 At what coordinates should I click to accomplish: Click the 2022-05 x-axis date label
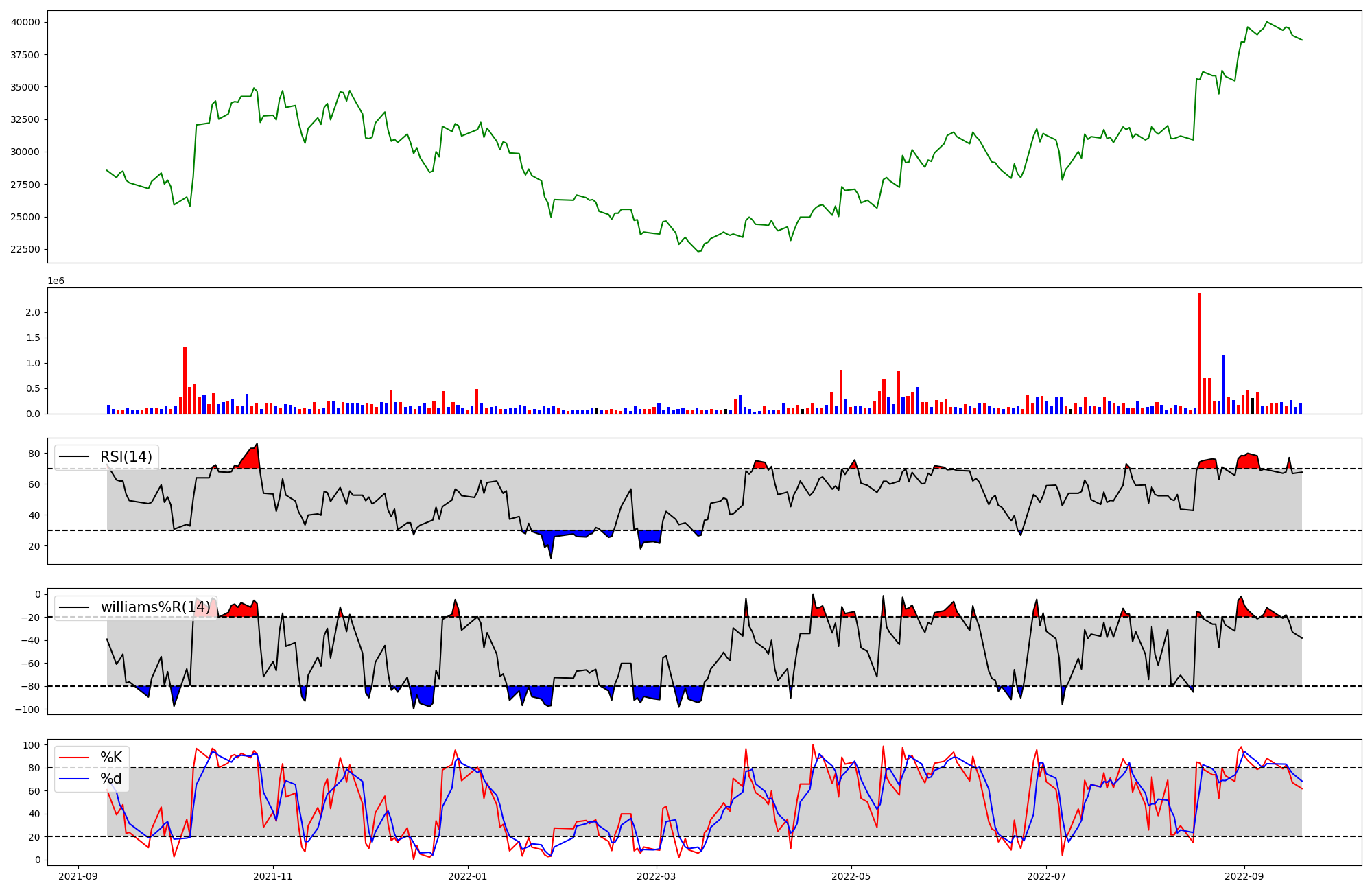point(851,876)
